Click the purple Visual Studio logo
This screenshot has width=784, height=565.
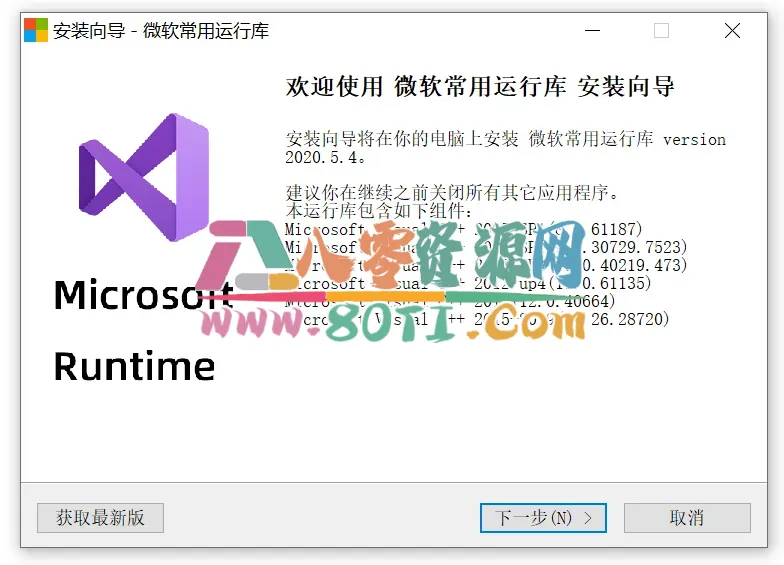(144, 178)
